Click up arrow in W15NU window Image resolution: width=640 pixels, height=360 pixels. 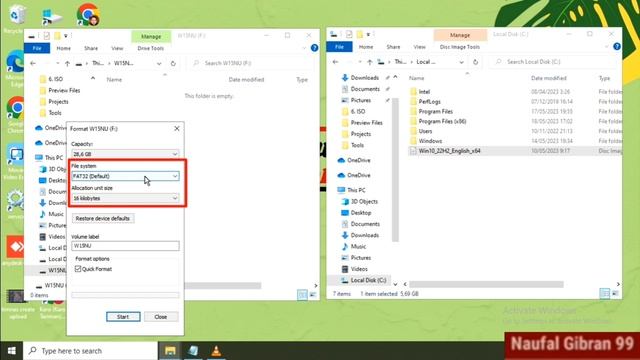pyautogui.click(x=67, y=63)
